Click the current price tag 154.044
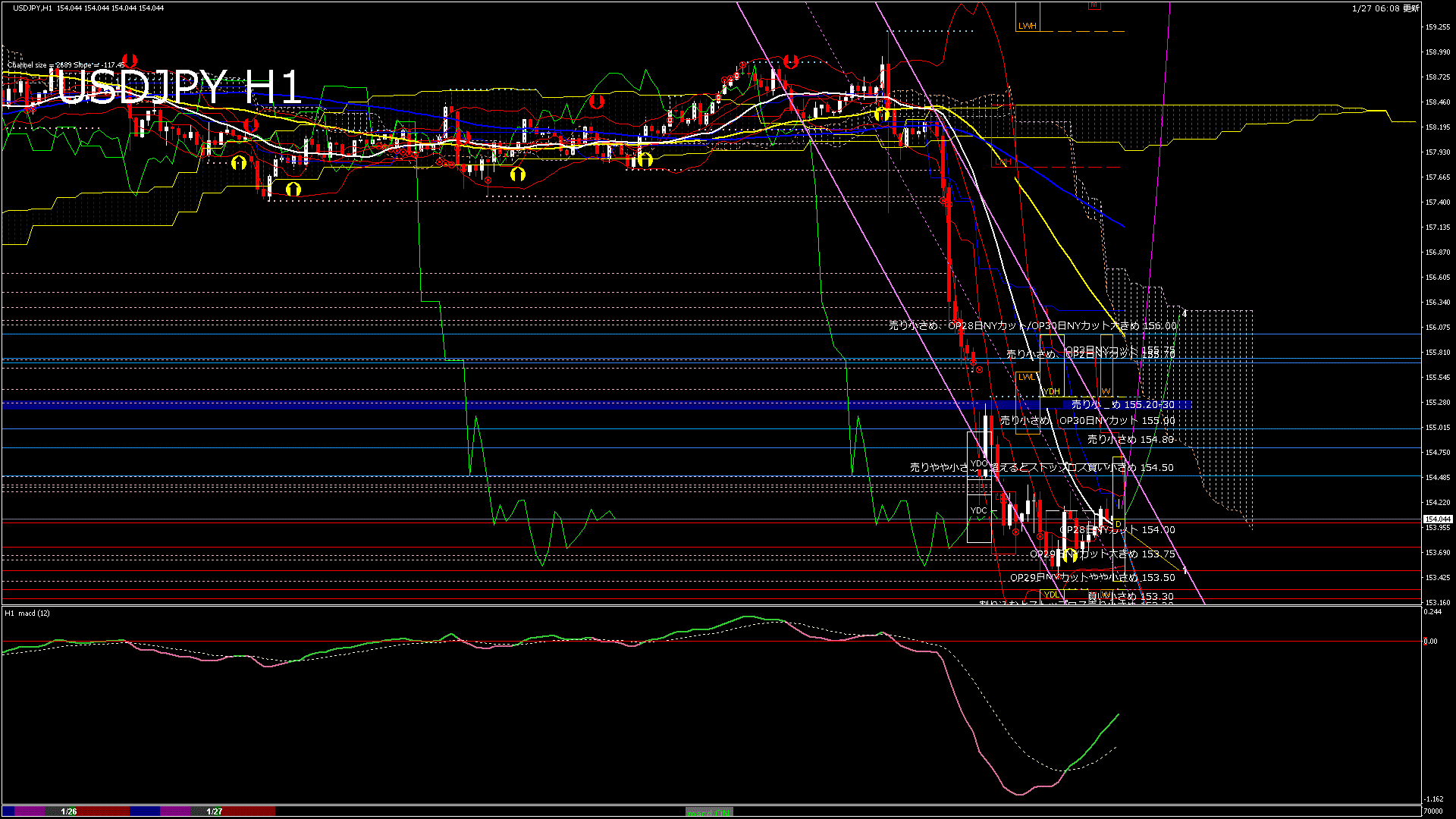This screenshot has width=1456, height=819. [1437, 519]
